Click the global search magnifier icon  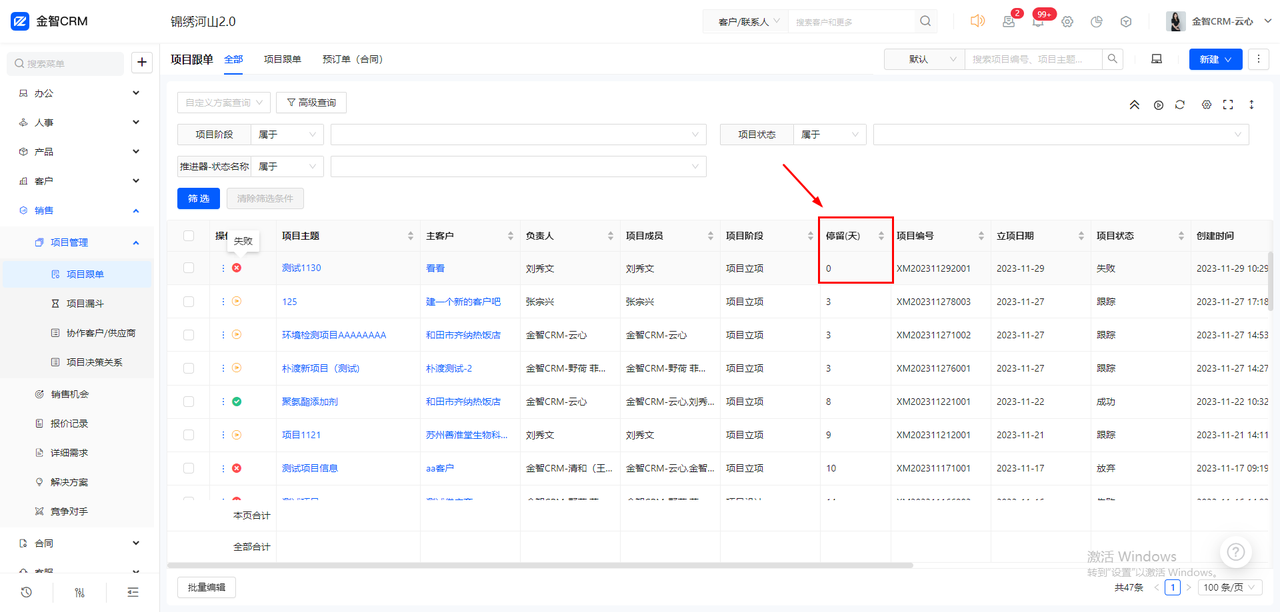[926, 21]
